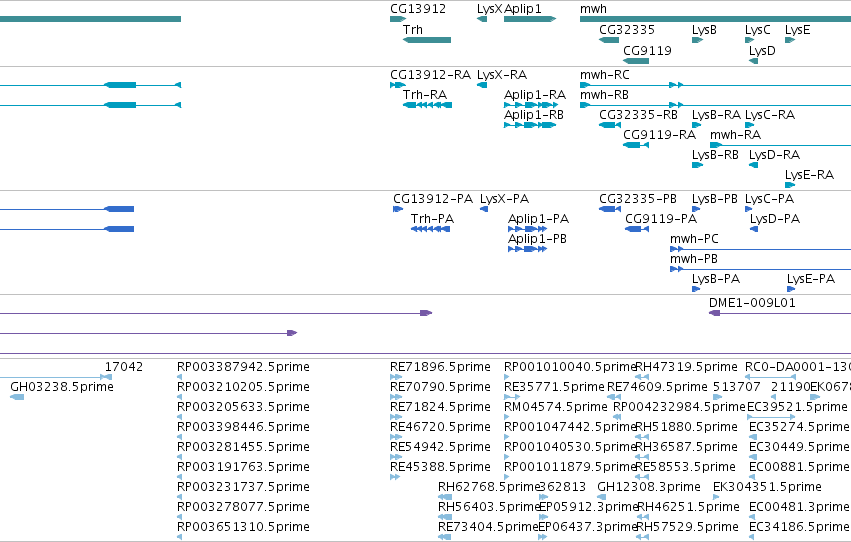Click the LysD gene label
Screen dimensions: 851x542
pos(762,50)
